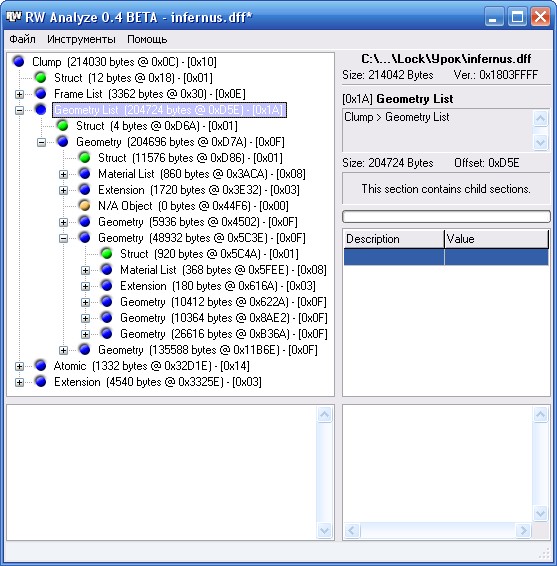Image resolution: width=557 pixels, height=566 pixels.
Task: Click right arrow of bottom-right horizontal scrollbar
Action: 523,530
